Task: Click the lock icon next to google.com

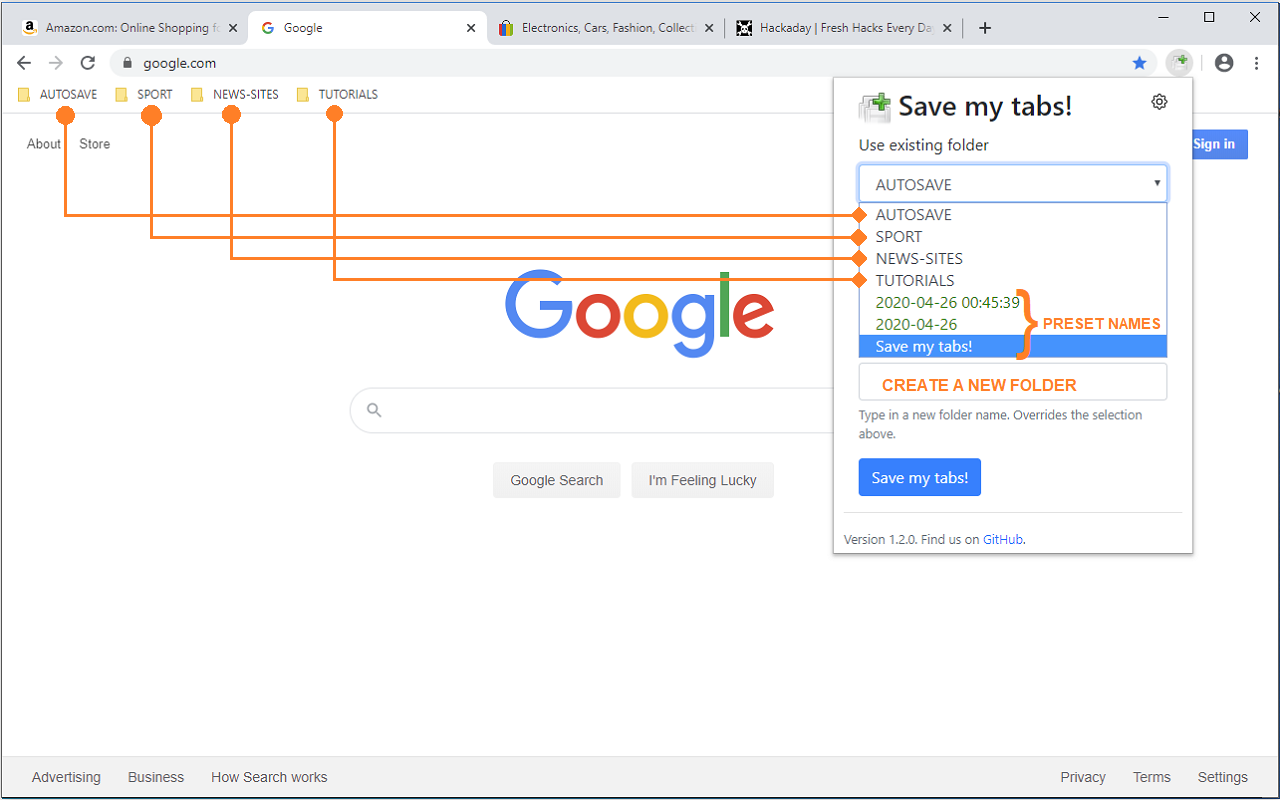Action: (x=127, y=63)
